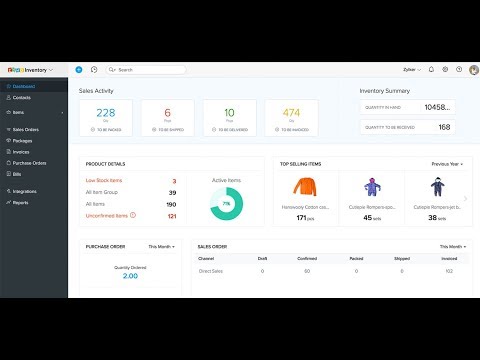
Task: Click the Invoiced value 102
Action: (449, 271)
